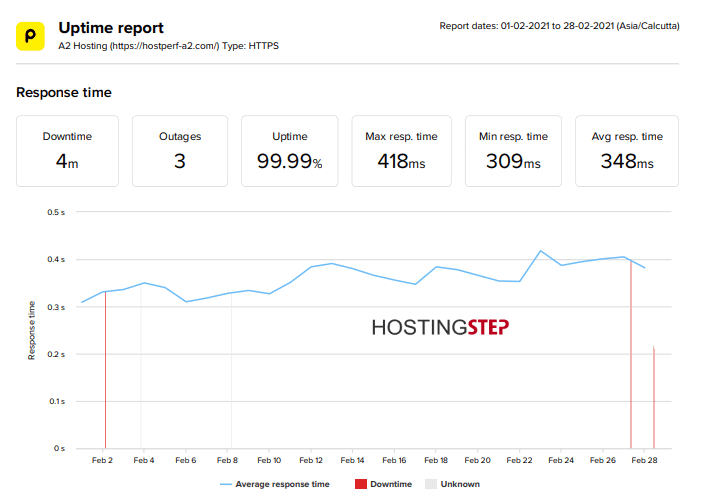707x498 pixels.
Task: Click the Response time section heading
Action: 64,92
